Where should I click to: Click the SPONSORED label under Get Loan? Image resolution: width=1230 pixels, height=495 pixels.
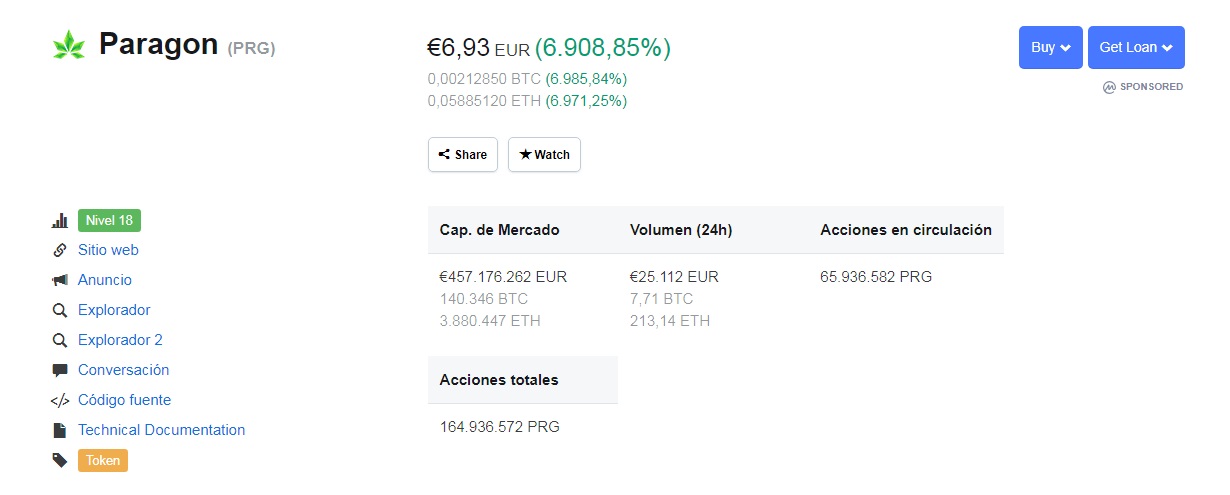[x=1143, y=87]
